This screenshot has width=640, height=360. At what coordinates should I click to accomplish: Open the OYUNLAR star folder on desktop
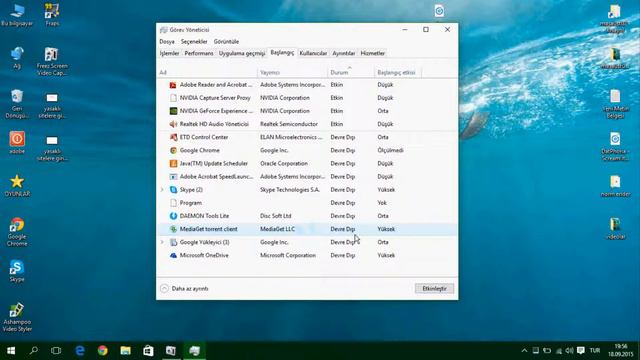[17, 186]
